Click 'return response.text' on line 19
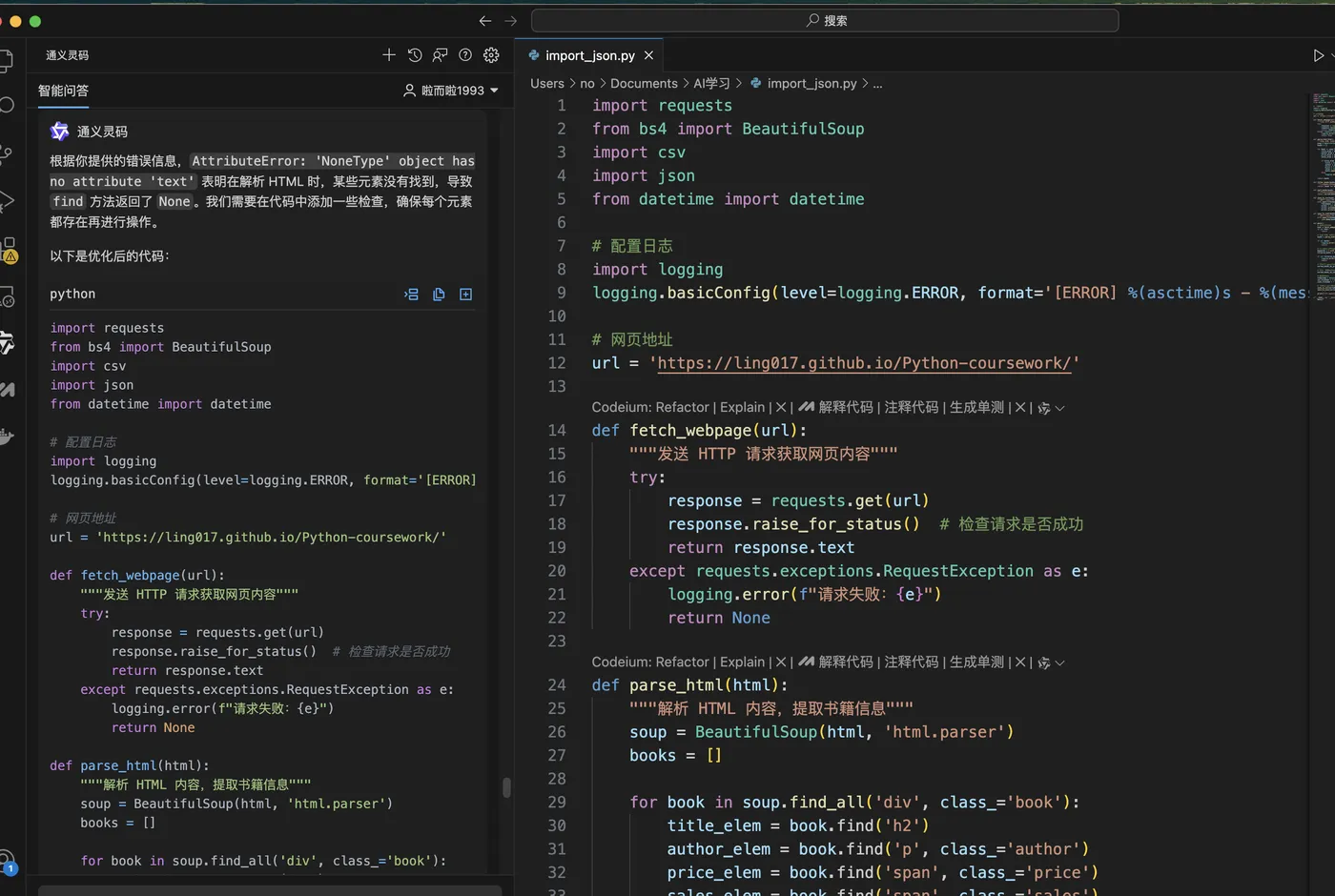1335x896 pixels. [x=761, y=547]
